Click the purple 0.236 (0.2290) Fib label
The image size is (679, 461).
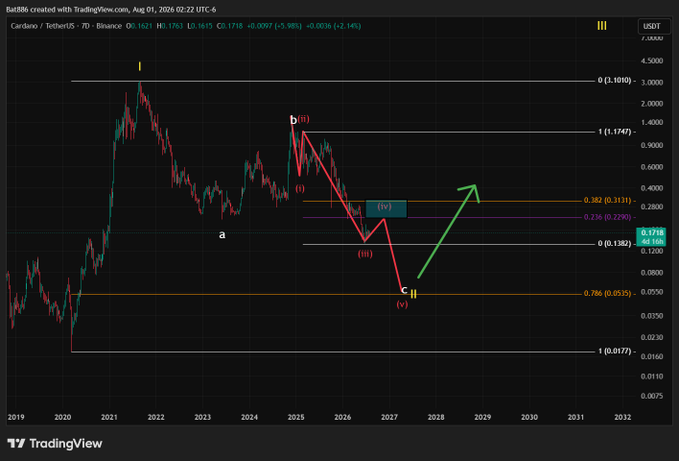tap(607, 217)
